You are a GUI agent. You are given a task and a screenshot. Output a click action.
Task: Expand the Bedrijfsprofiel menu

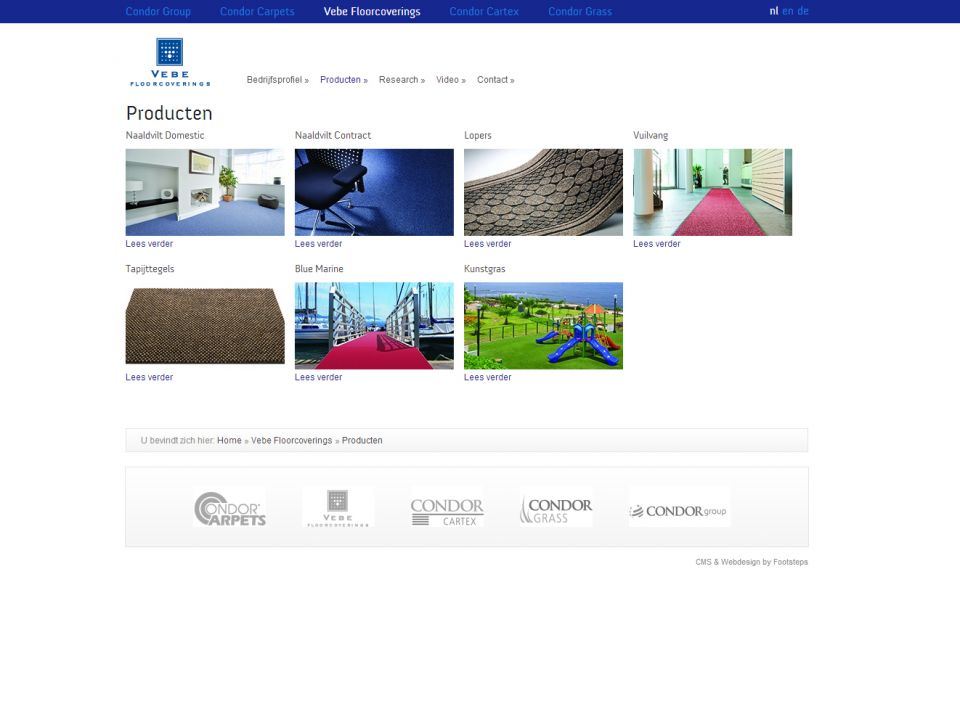pyautogui.click(x=277, y=80)
